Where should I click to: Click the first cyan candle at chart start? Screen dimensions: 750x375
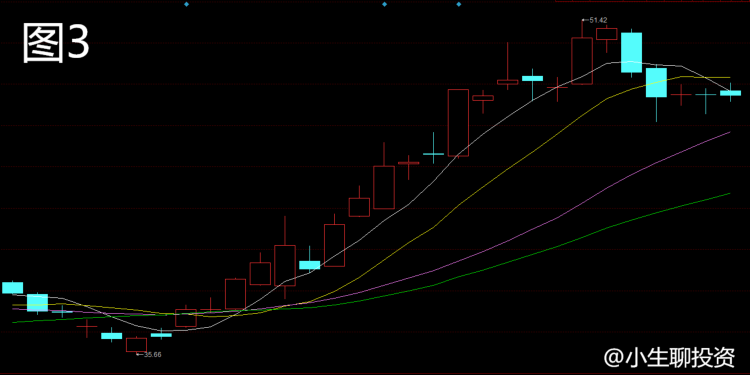[x=12, y=287]
